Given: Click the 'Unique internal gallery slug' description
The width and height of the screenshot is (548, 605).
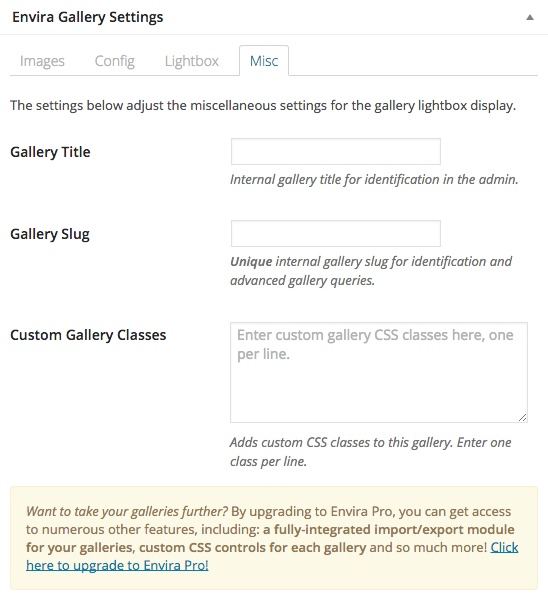Looking at the screenshot, I should point(371,271).
